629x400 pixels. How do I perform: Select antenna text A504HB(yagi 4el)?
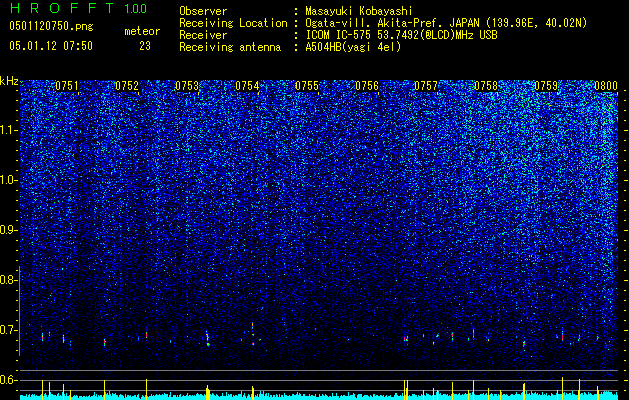[x=353, y=47]
